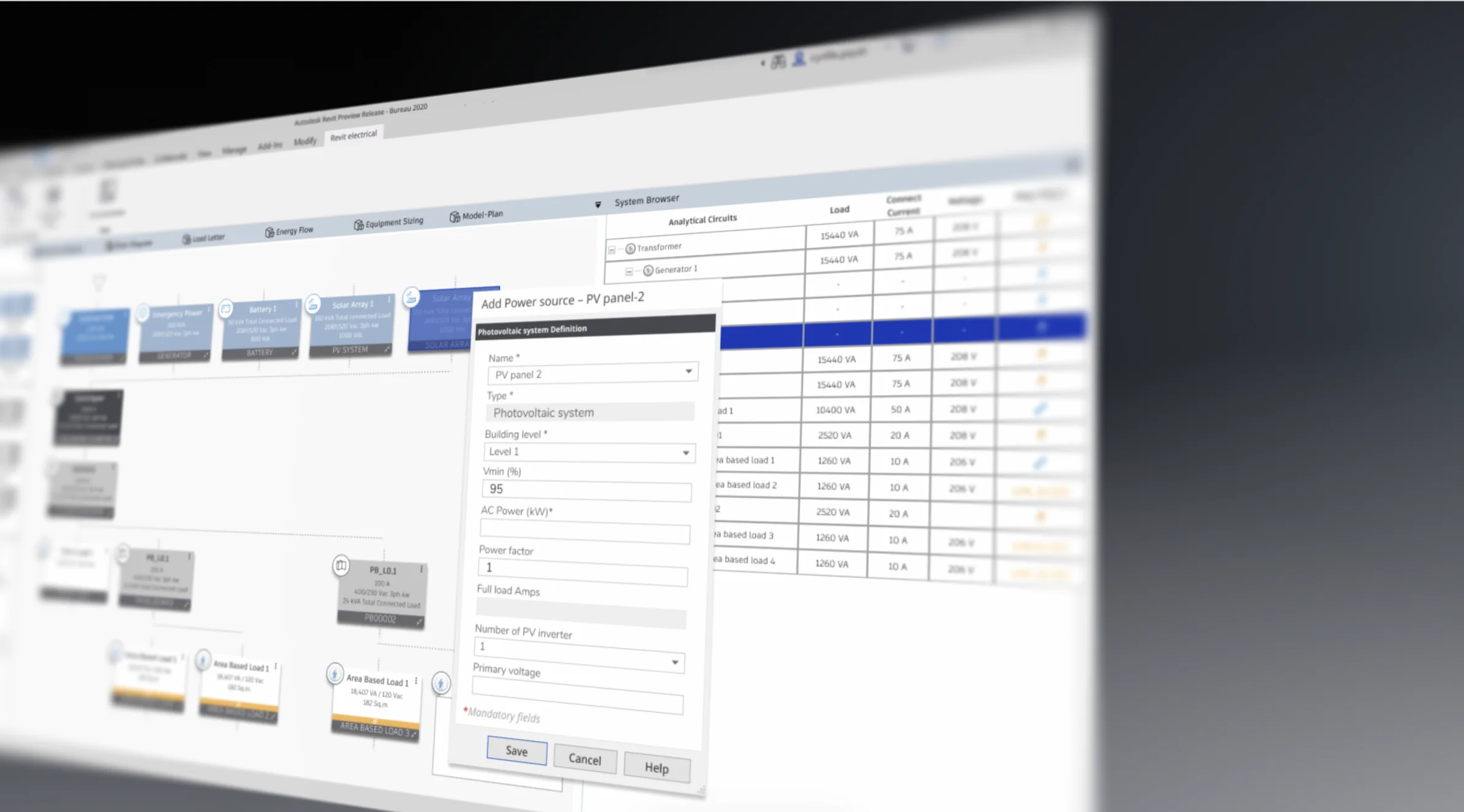Click the round icon on the AREA BASED LOAD 2 card

(203, 661)
